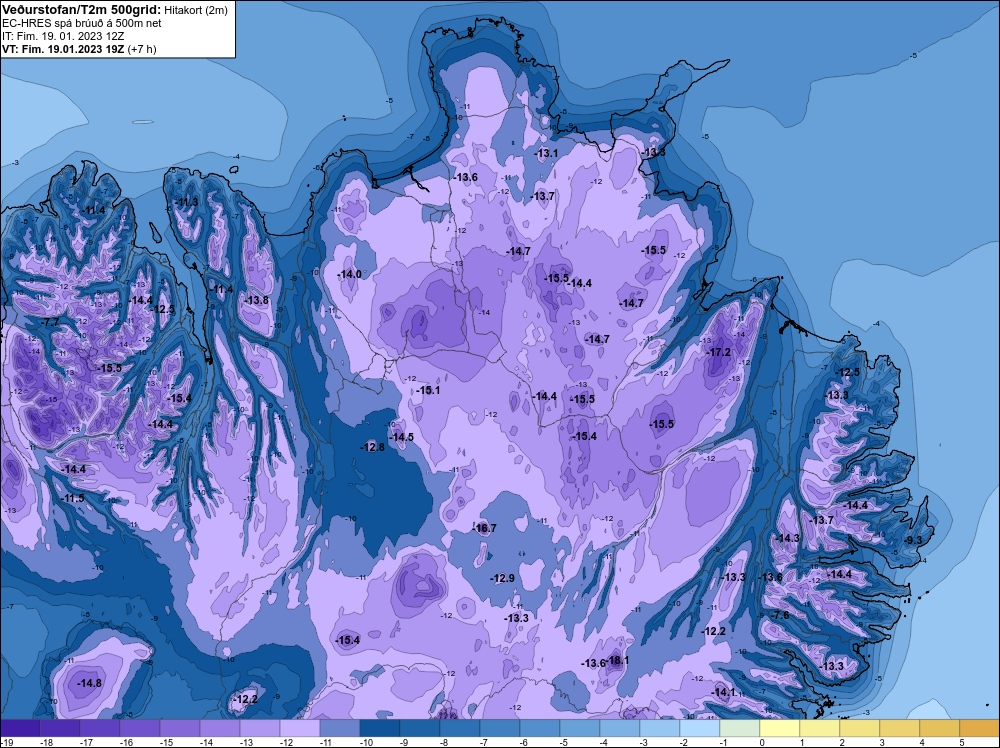Click the -12.8 temperature label
Image resolution: width=1000 pixels, height=748 pixels.
coord(372,447)
